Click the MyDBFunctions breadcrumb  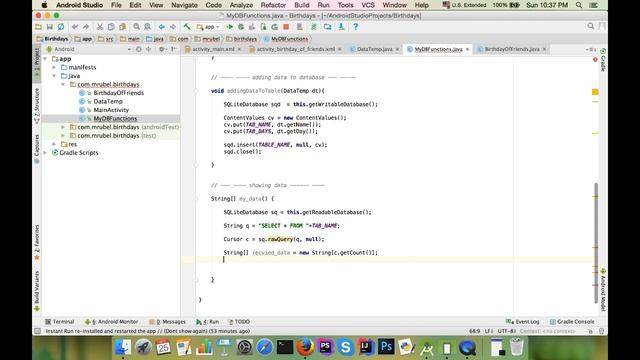(x=286, y=39)
